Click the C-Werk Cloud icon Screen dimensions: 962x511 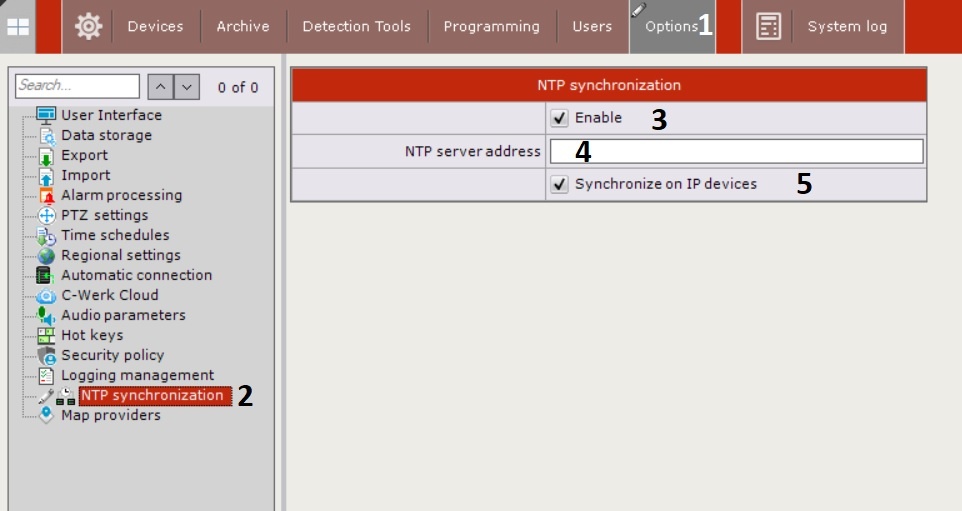pos(46,295)
